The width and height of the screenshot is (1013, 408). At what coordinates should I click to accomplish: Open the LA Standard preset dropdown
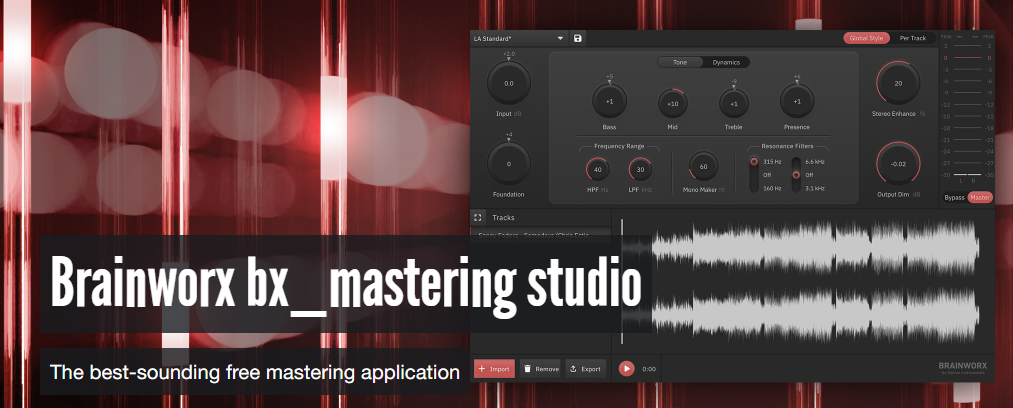point(519,38)
